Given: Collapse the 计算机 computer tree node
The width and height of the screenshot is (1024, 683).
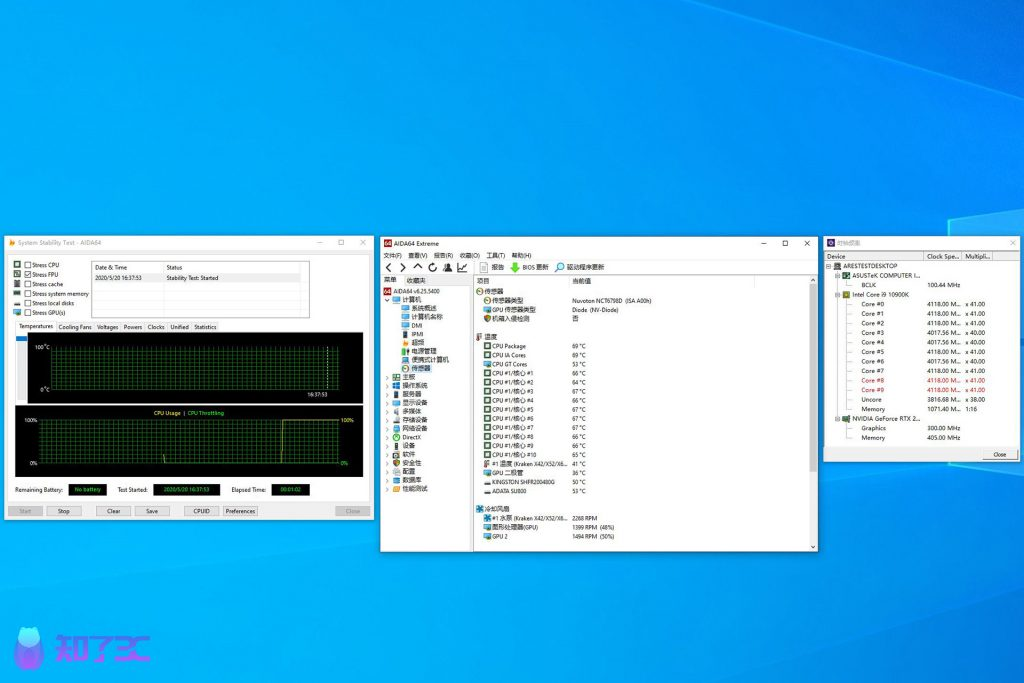Looking at the screenshot, I should pyautogui.click(x=387, y=300).
